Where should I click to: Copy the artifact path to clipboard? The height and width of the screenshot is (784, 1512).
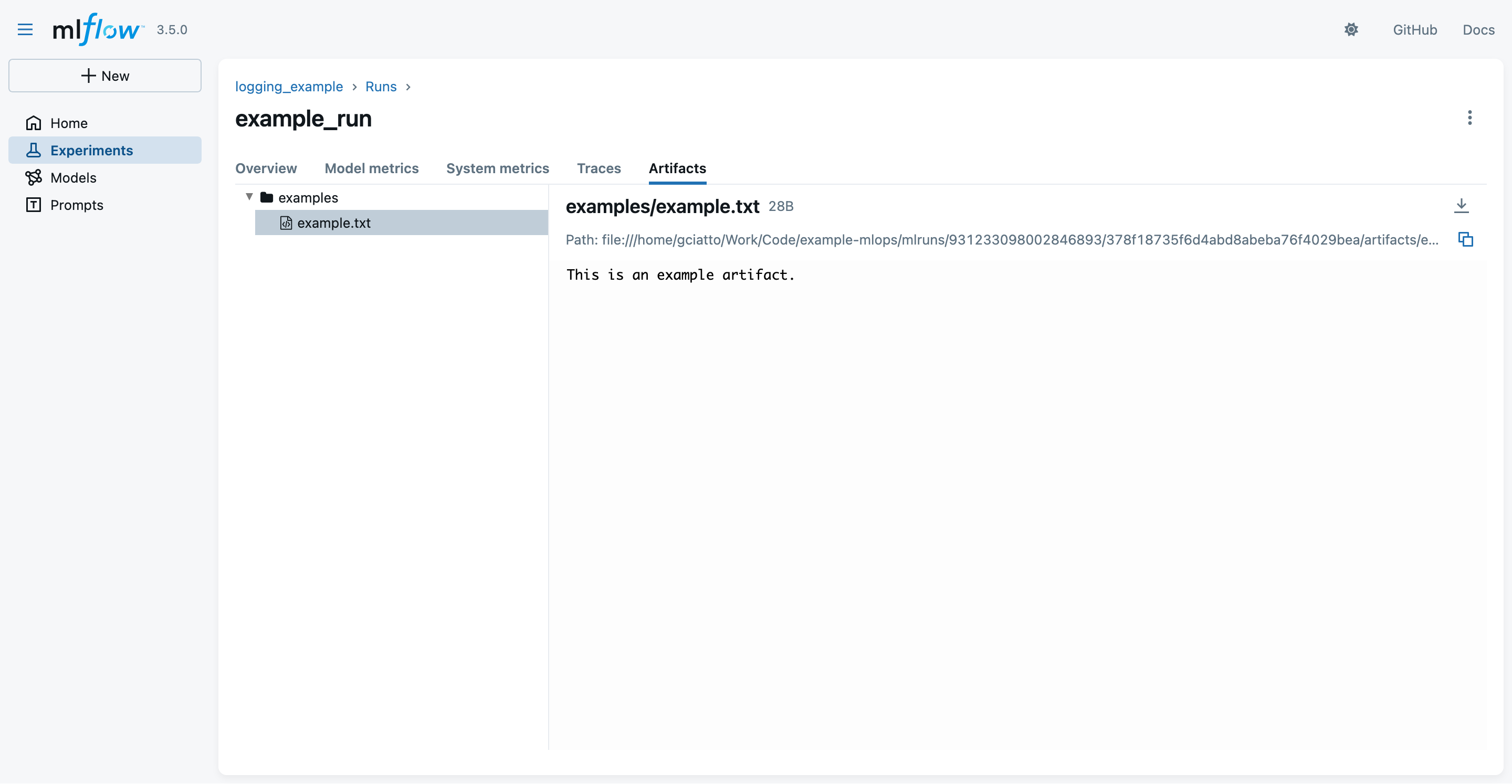click(1465, 239)
